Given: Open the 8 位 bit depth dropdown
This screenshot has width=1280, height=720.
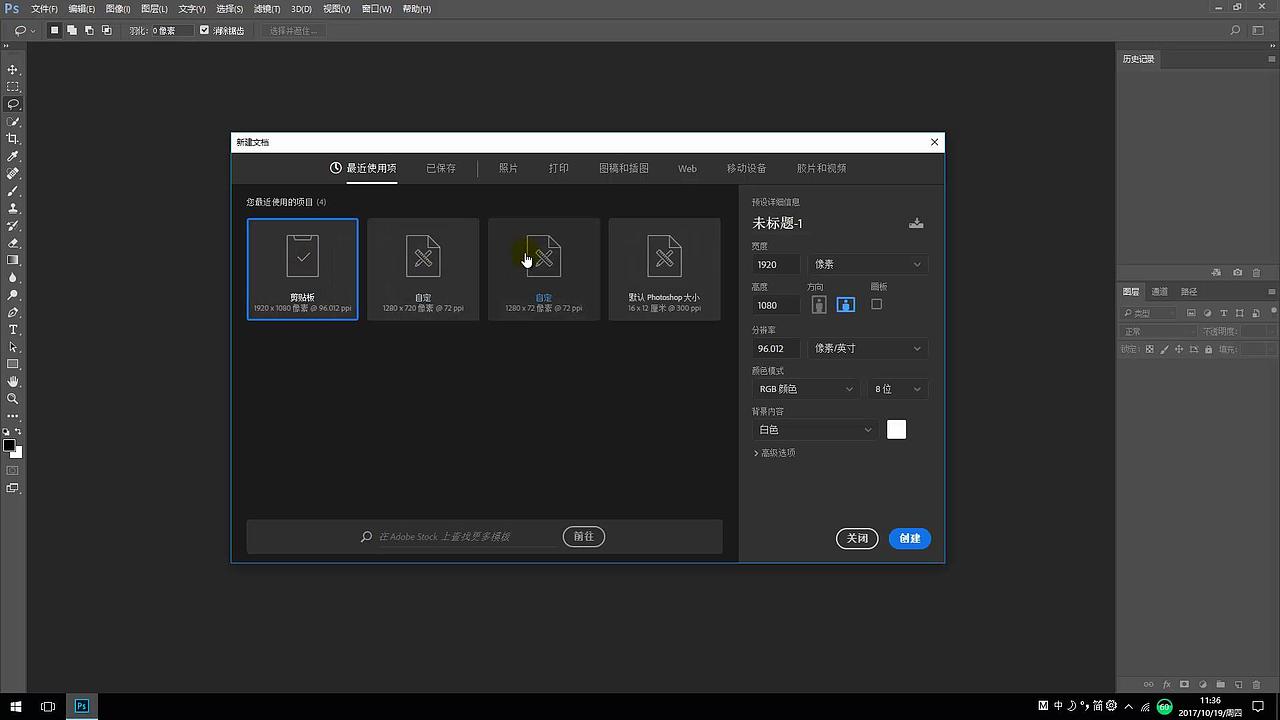Looking at the screenshot, I should click(x=898, y=389).
